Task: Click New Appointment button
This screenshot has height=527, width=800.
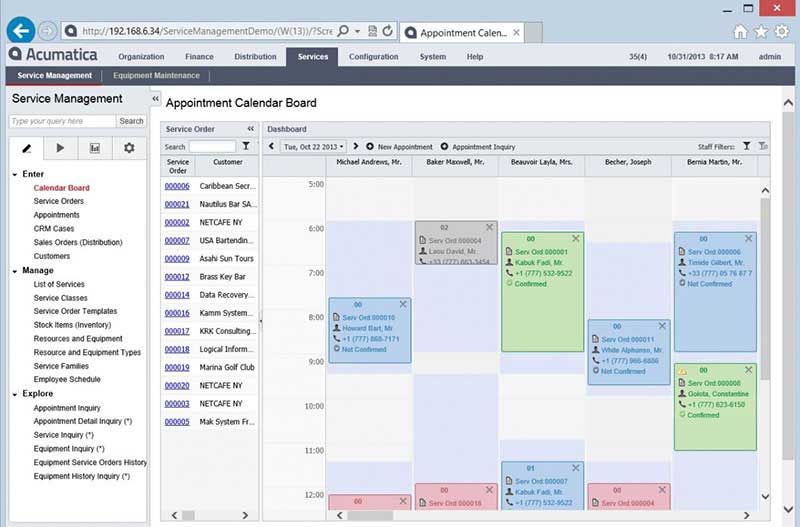Action: coord(399,147)
